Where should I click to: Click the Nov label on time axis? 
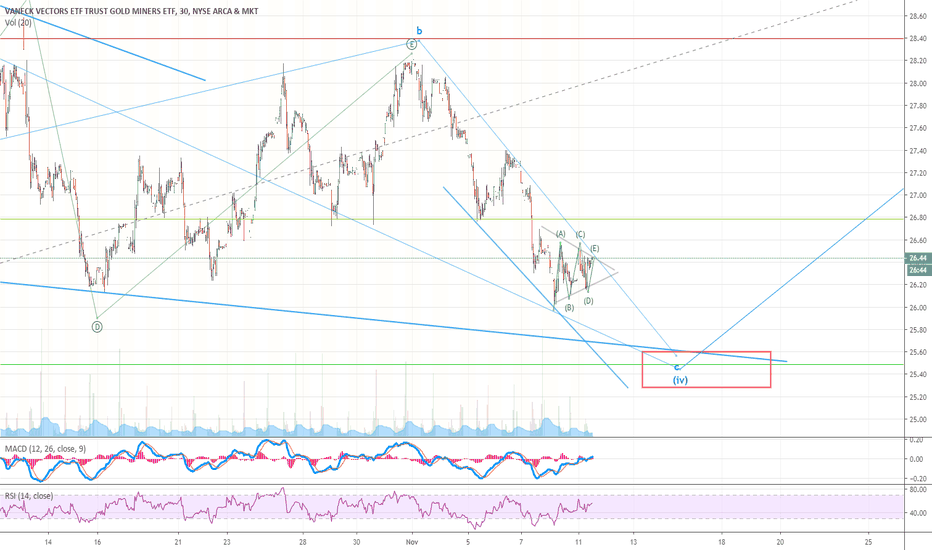click(x=411, y=542)
